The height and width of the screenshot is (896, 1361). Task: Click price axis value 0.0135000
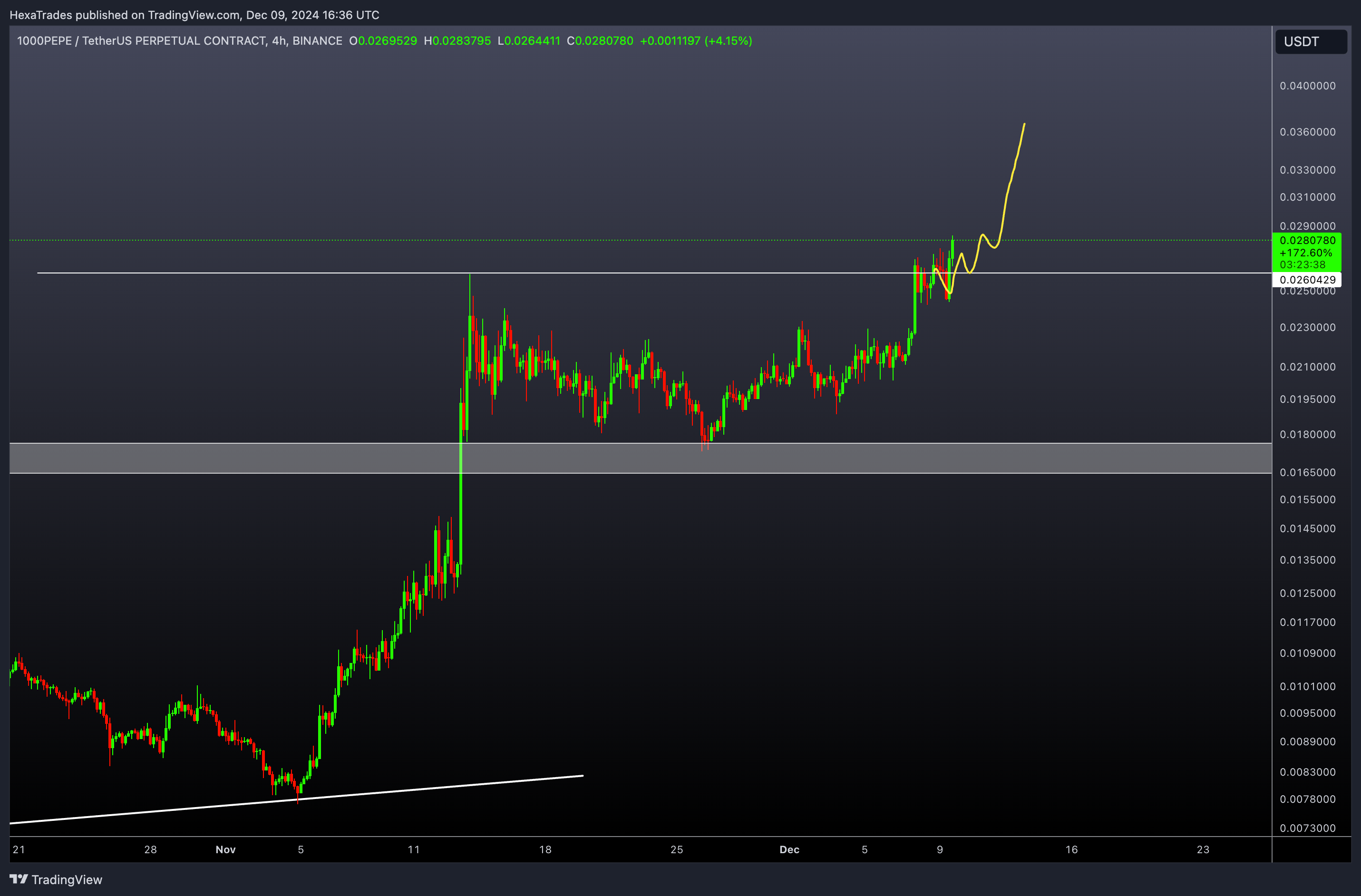[1308, 560]
